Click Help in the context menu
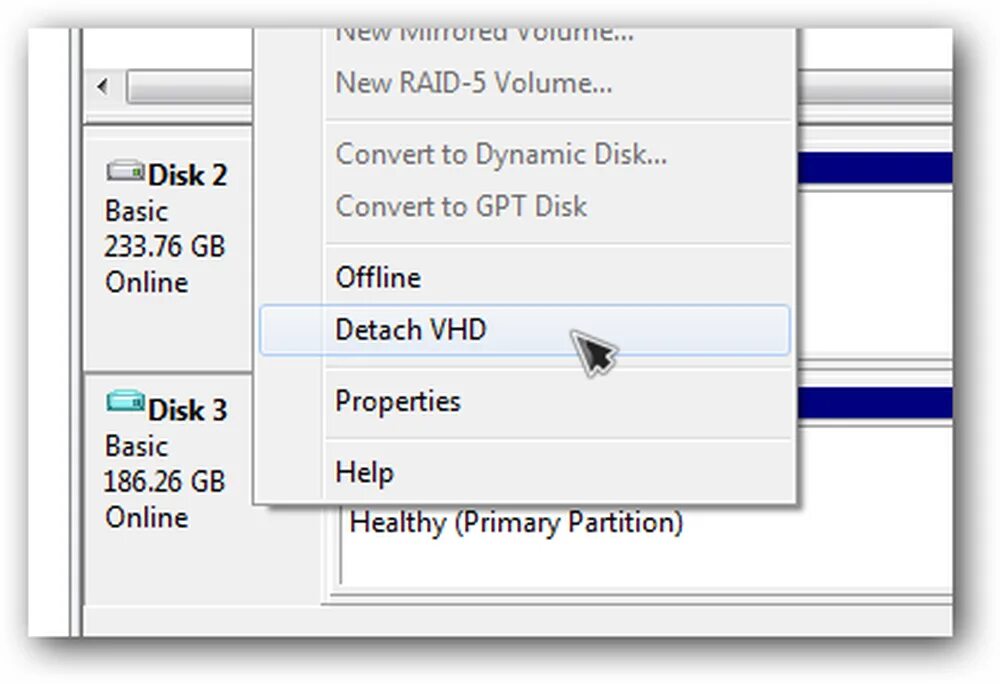The image size is (1000, 684). (x=525, y=473)
